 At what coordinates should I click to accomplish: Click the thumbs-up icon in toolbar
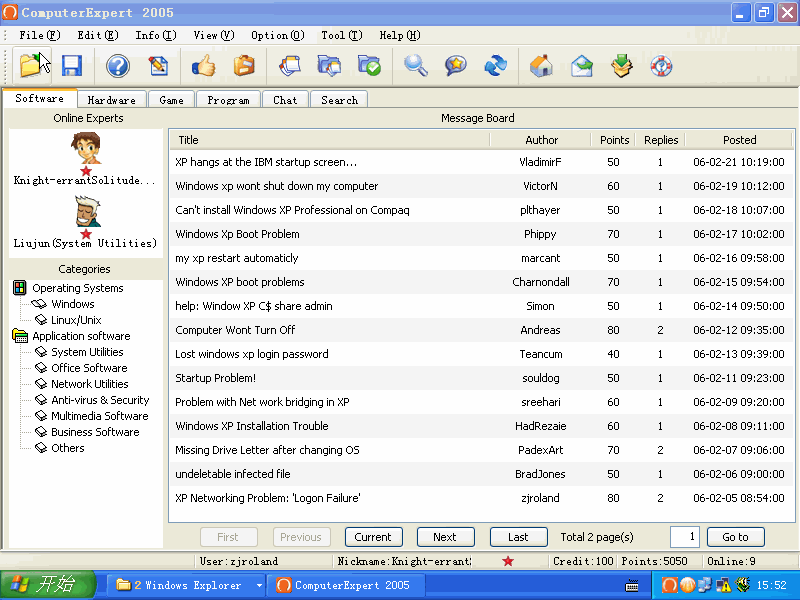204,66
